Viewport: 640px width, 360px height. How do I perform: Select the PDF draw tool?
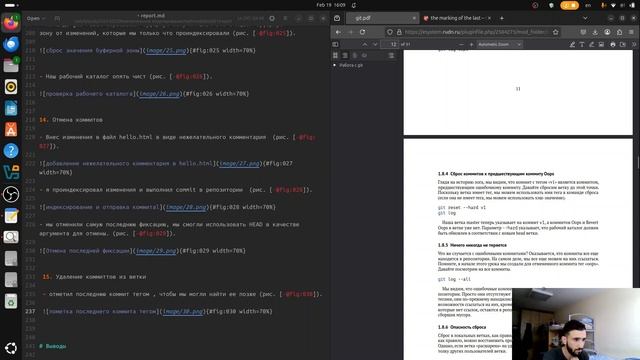pos(591,44)
